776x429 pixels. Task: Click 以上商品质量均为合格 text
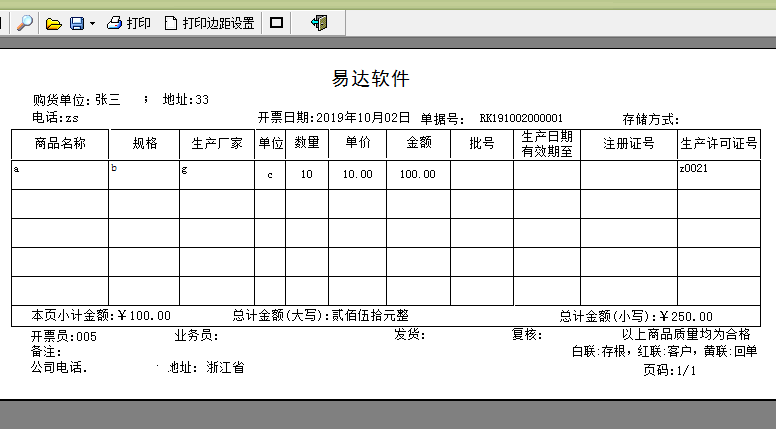point(686,334)
